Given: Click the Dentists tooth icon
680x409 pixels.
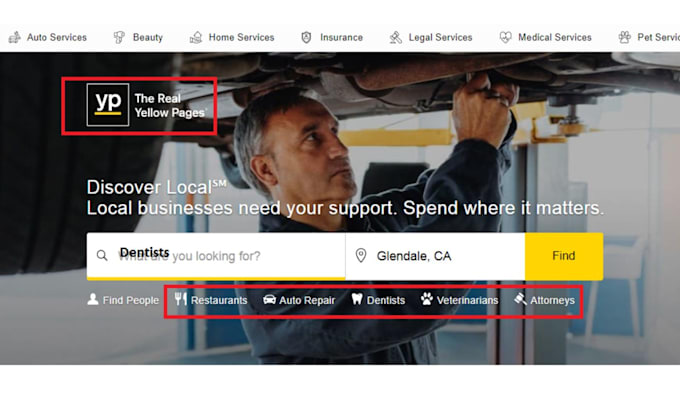Looking at the screenshot, I should (x=357, y=299).
